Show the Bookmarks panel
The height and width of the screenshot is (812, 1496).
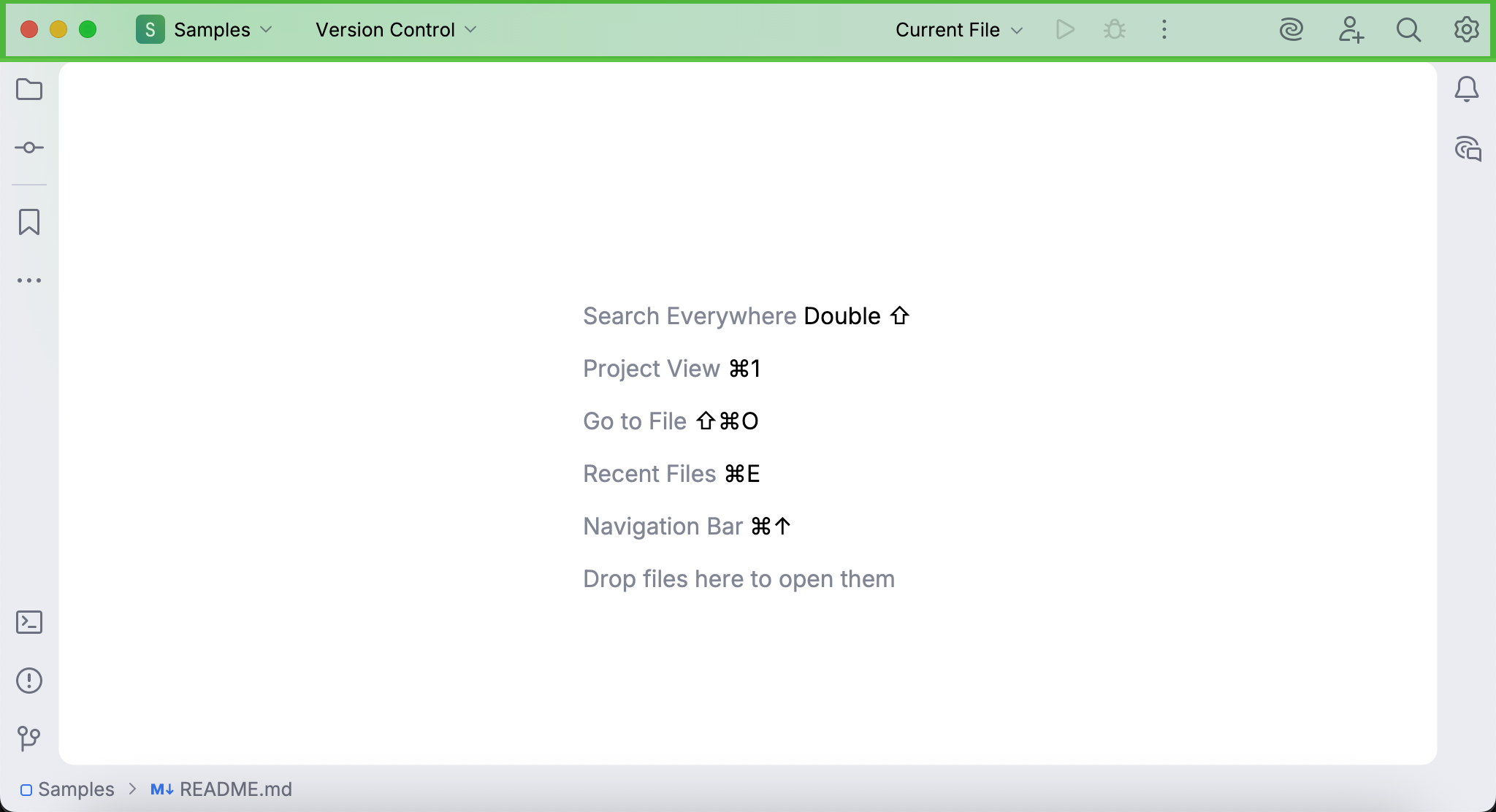(29, 222)
